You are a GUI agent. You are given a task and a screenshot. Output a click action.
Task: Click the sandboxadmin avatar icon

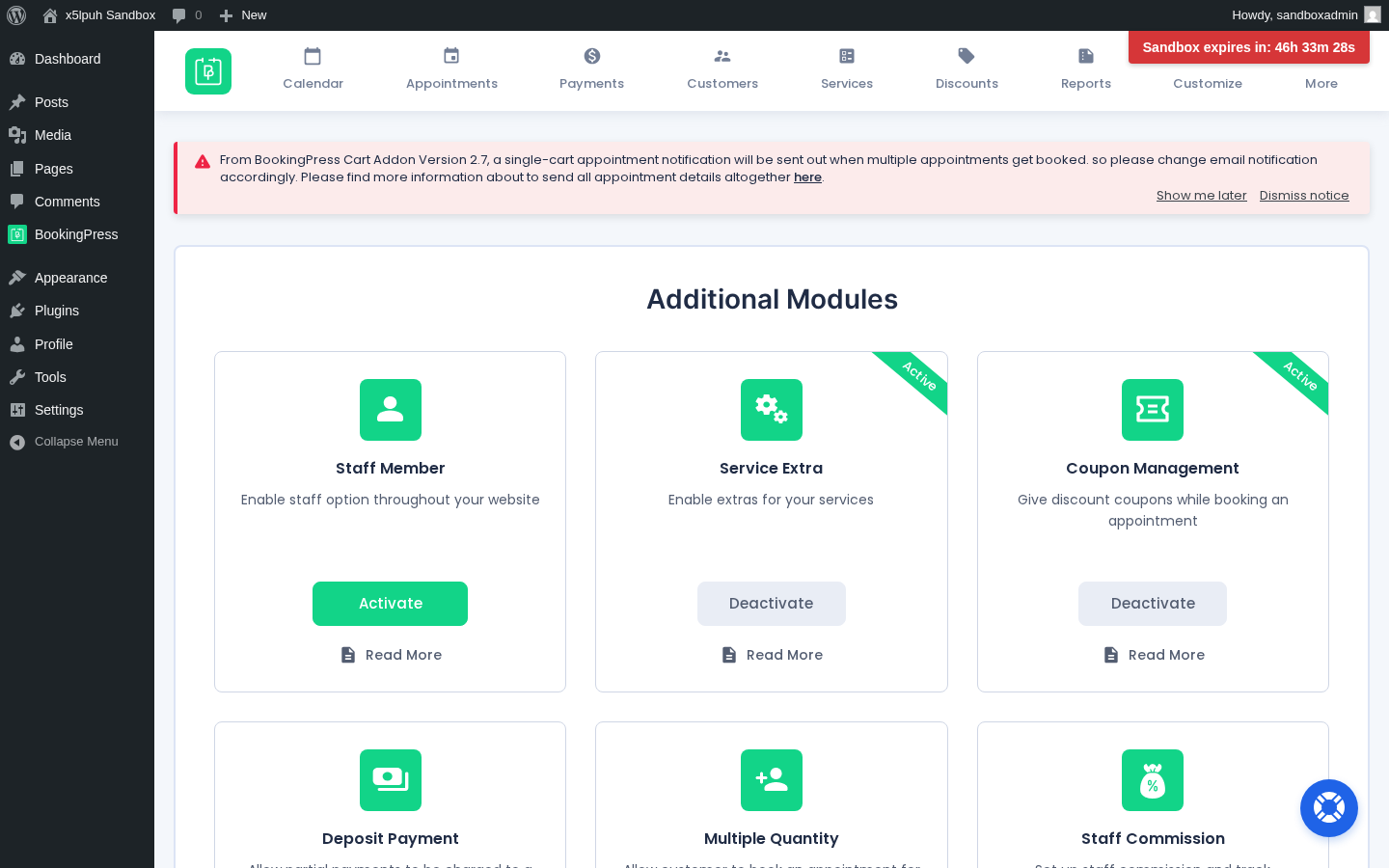1373,15
